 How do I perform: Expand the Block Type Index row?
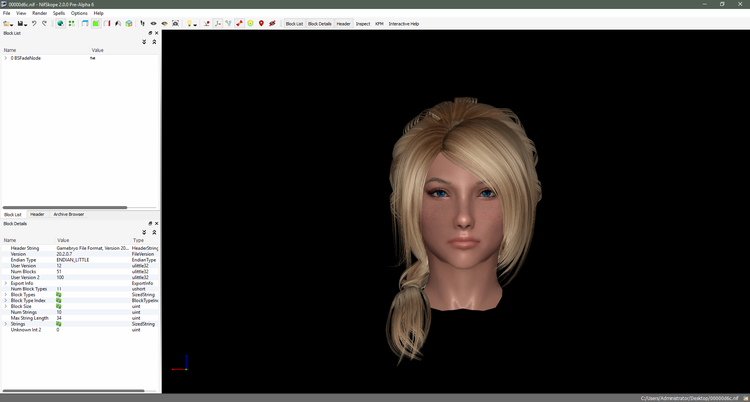[x=6, y=301]
